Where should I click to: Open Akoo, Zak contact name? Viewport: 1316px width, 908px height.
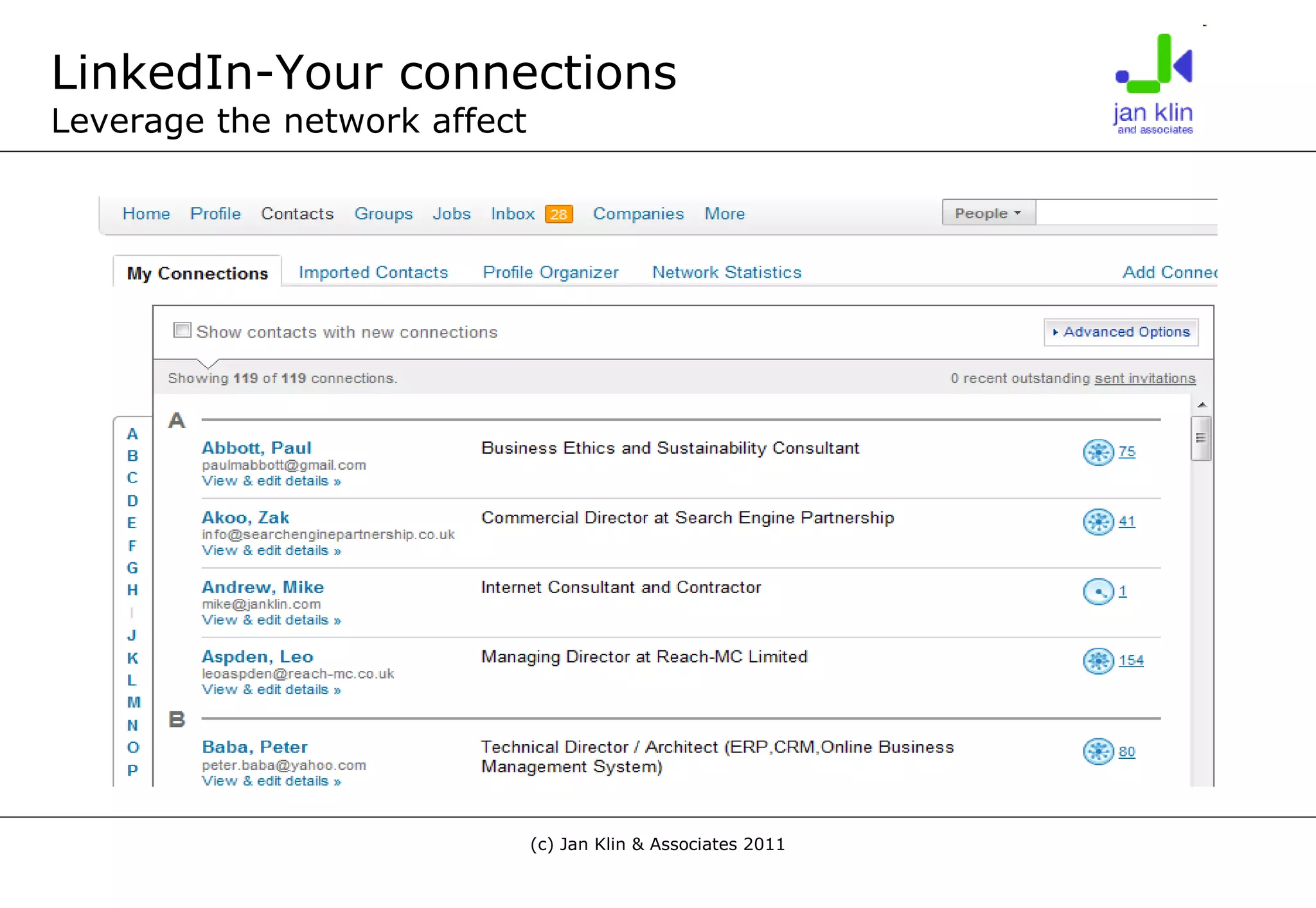[x=245, y=517]
